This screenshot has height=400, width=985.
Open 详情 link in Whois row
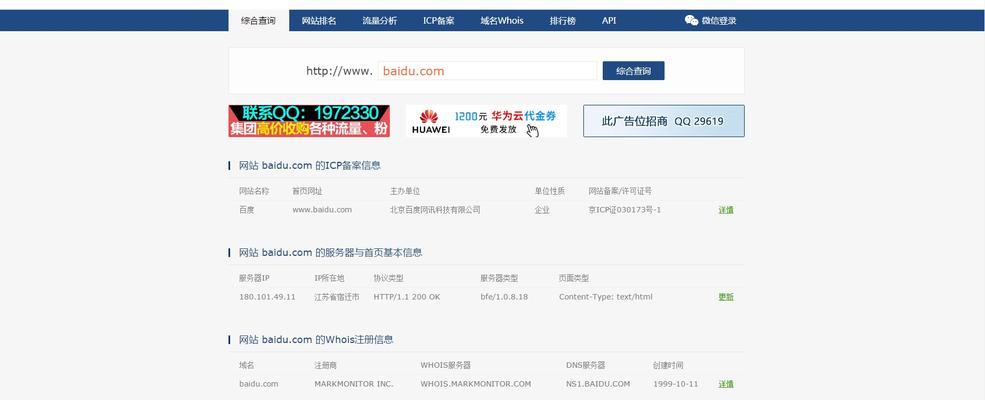coord(726,384)
